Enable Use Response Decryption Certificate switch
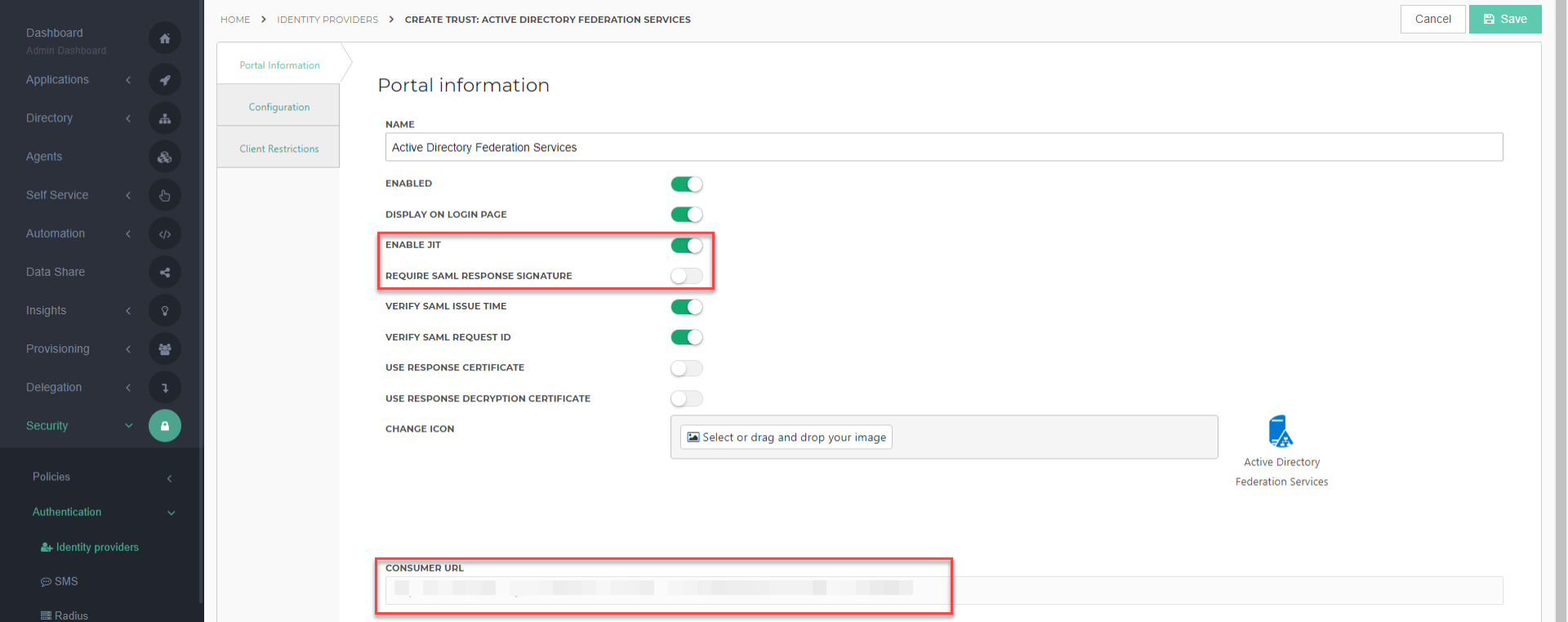The height and width of the screenshot is (622, 1568). click(x=687, y=398)
